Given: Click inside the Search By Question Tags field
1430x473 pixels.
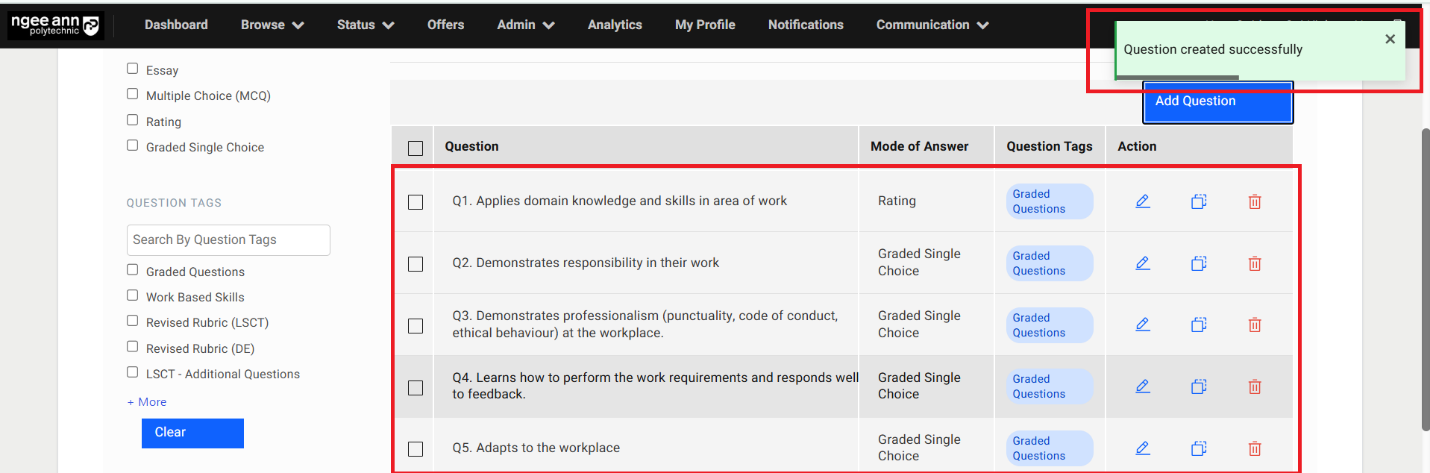Looking at the screenshot, I should [x=228, y=240].
